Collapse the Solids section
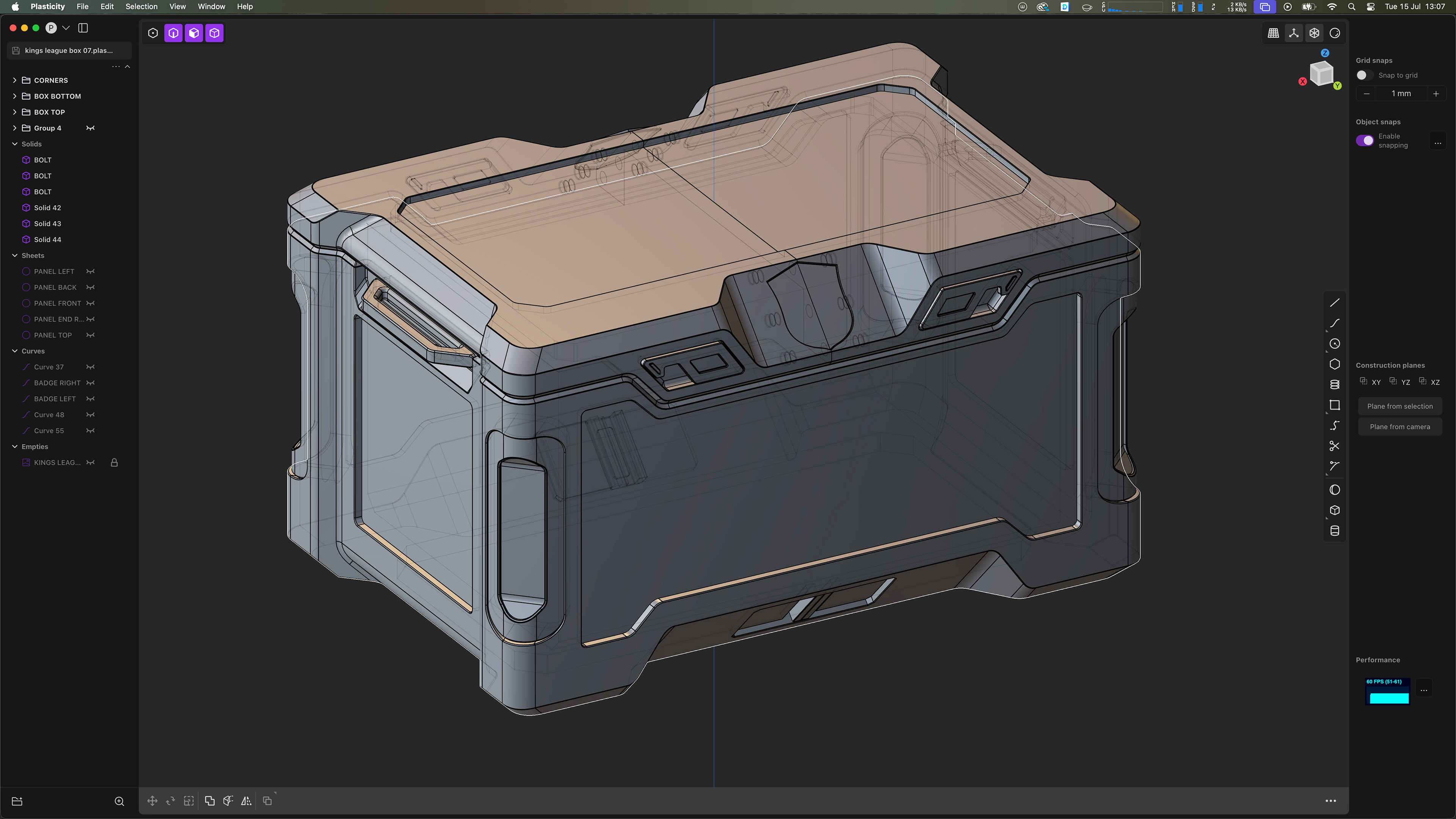Viewport: 1456px width, 819px height. (x=15, y=144)
